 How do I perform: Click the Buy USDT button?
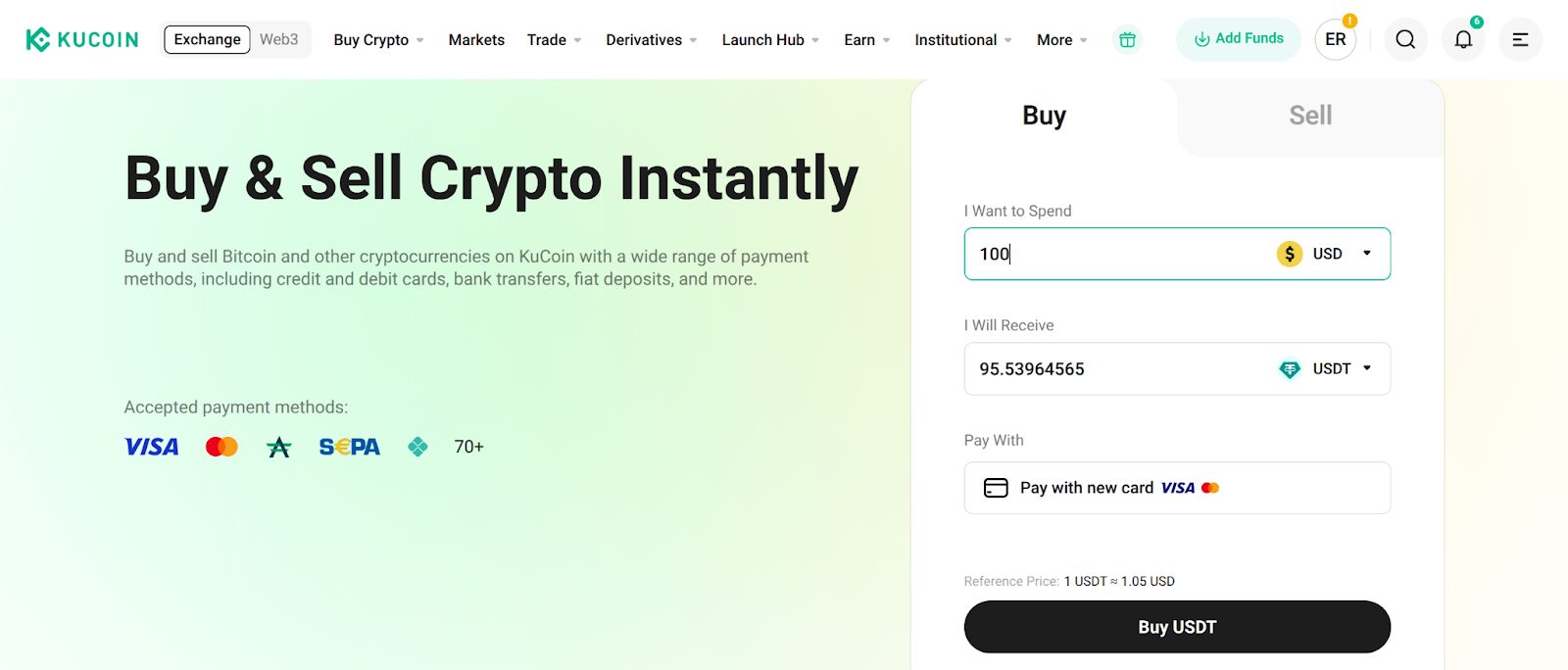click(1176, 626)
